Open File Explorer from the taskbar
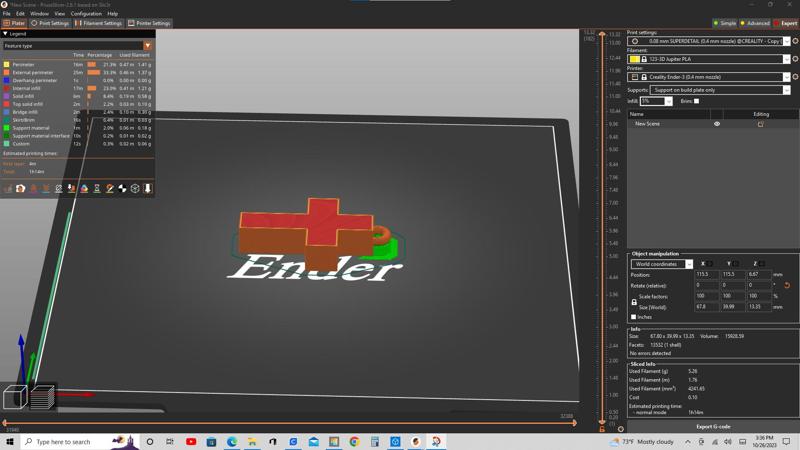 (x=253, y=442)
